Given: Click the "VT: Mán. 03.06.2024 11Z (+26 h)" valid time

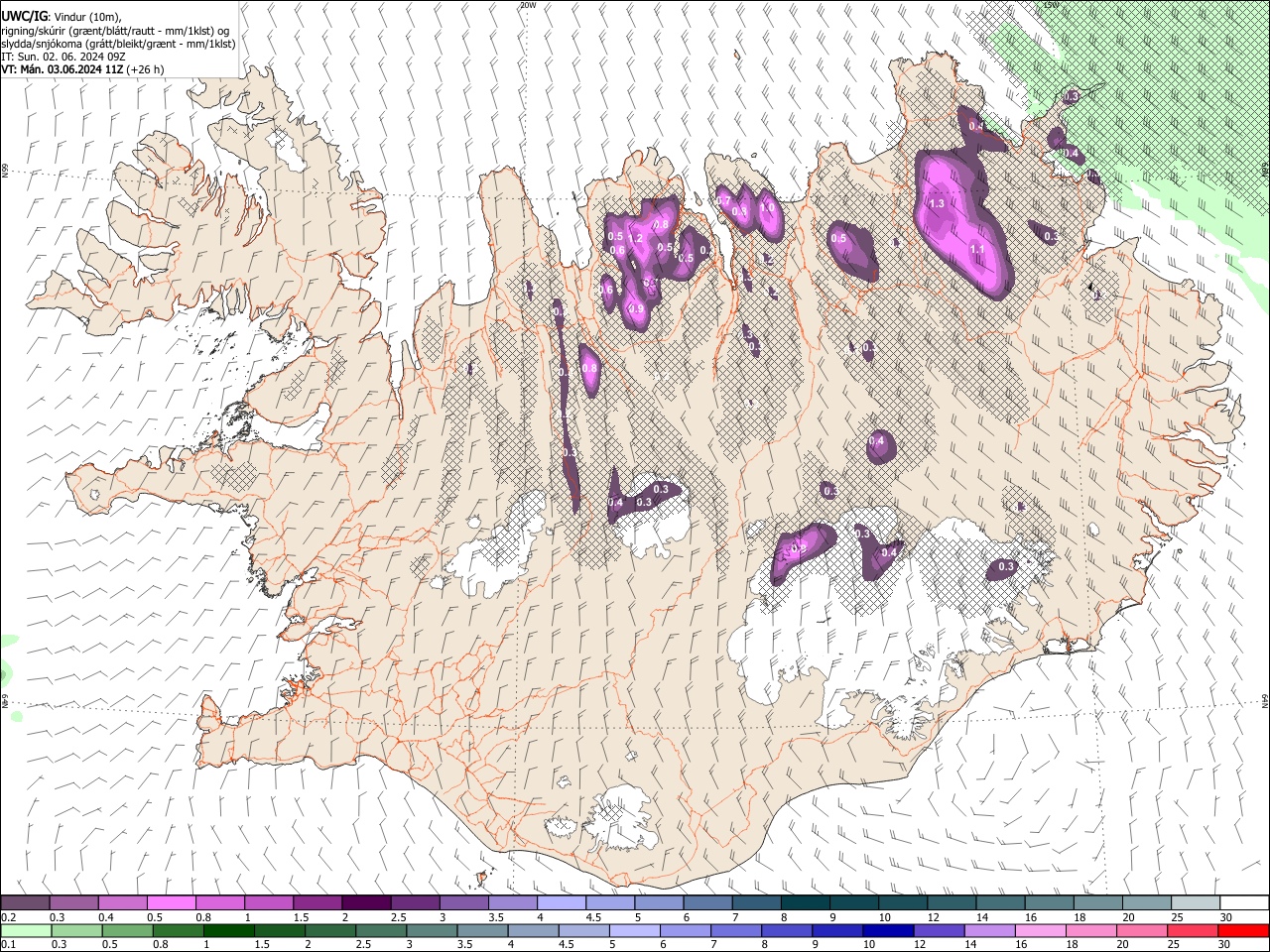Looking at the screenshot, I should pyautogui.click(x=82, y=69).
